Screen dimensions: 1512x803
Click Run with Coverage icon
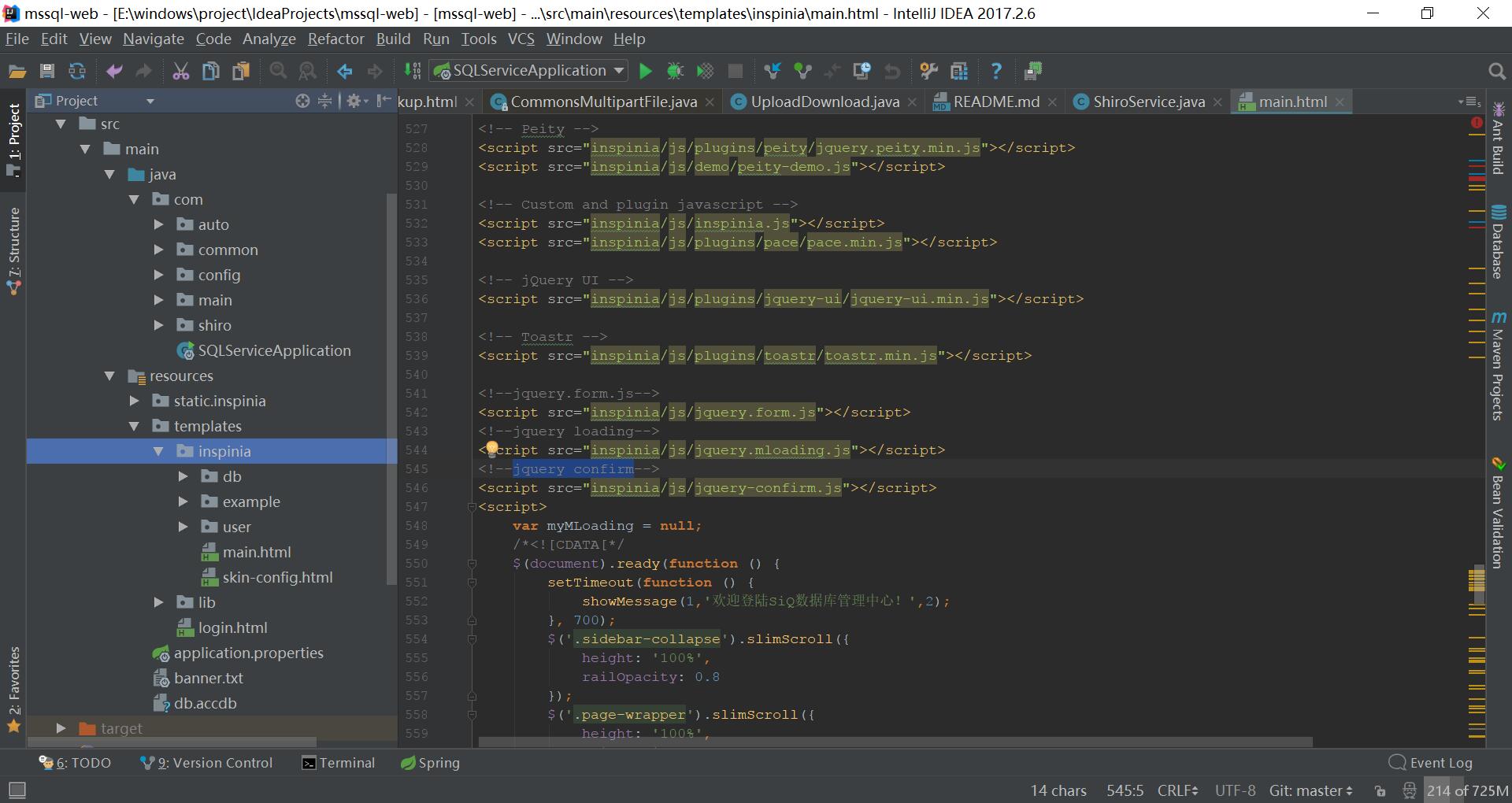(706, 72)
